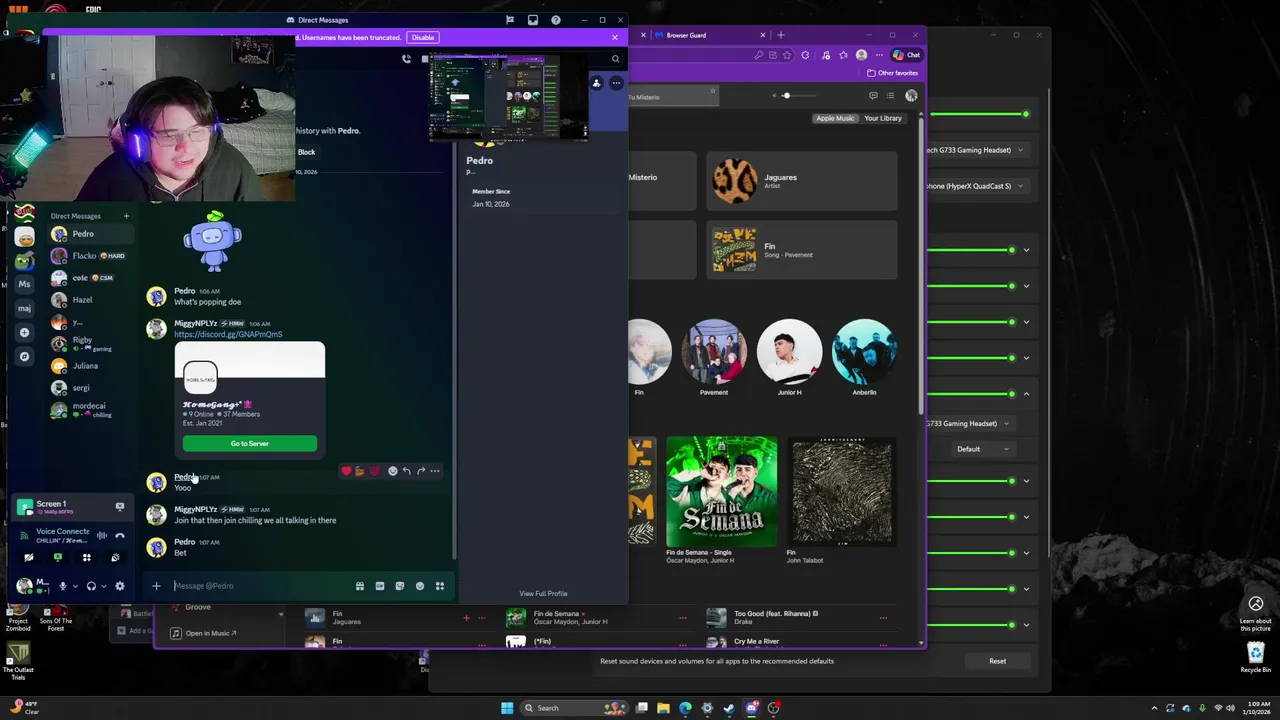This screenshot has height=720, width=1280.
Task: Start a voice call with Pedro
Action: tap(406, 59)
